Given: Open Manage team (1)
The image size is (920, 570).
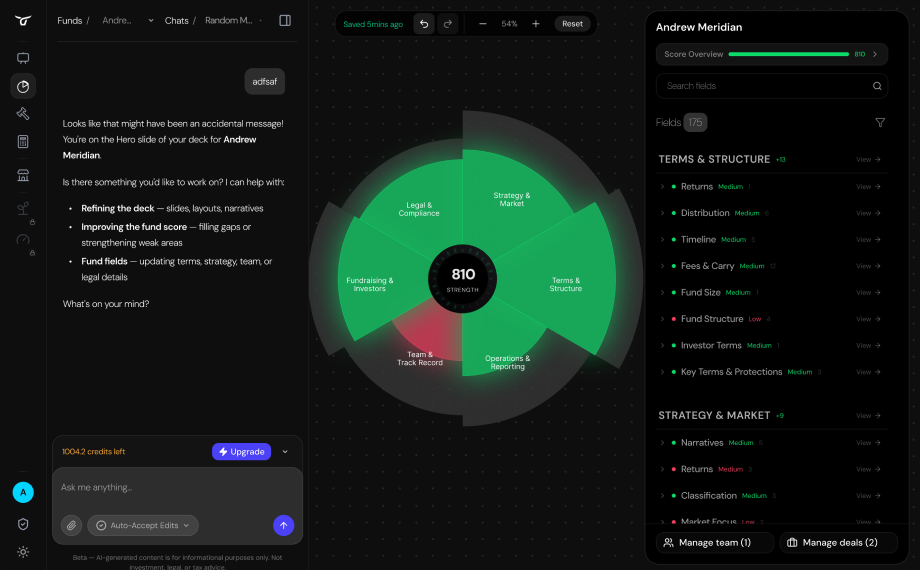Looking at the screenshot, I should (715, 542).
